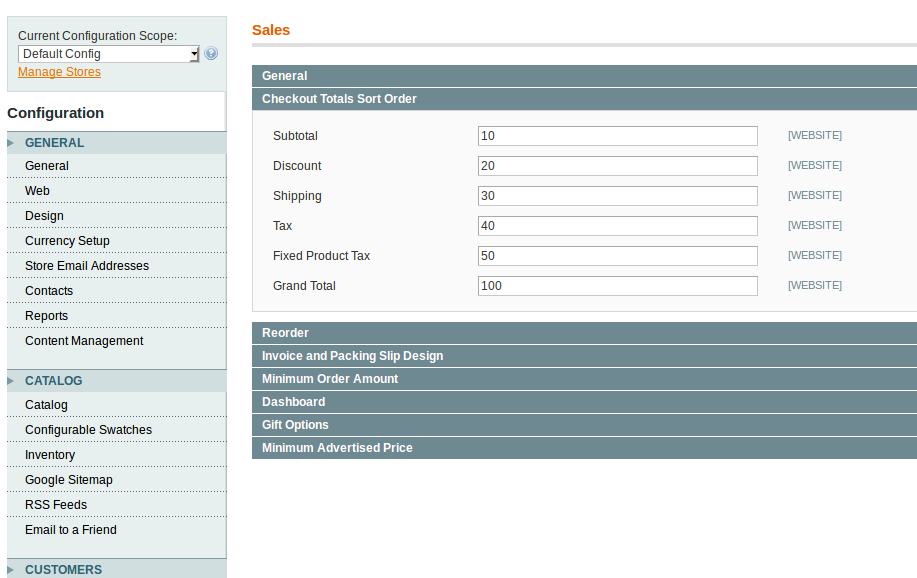Click the Subtotal sort order field
Viewport: 917px width, 578px height.
click(617, 135)
